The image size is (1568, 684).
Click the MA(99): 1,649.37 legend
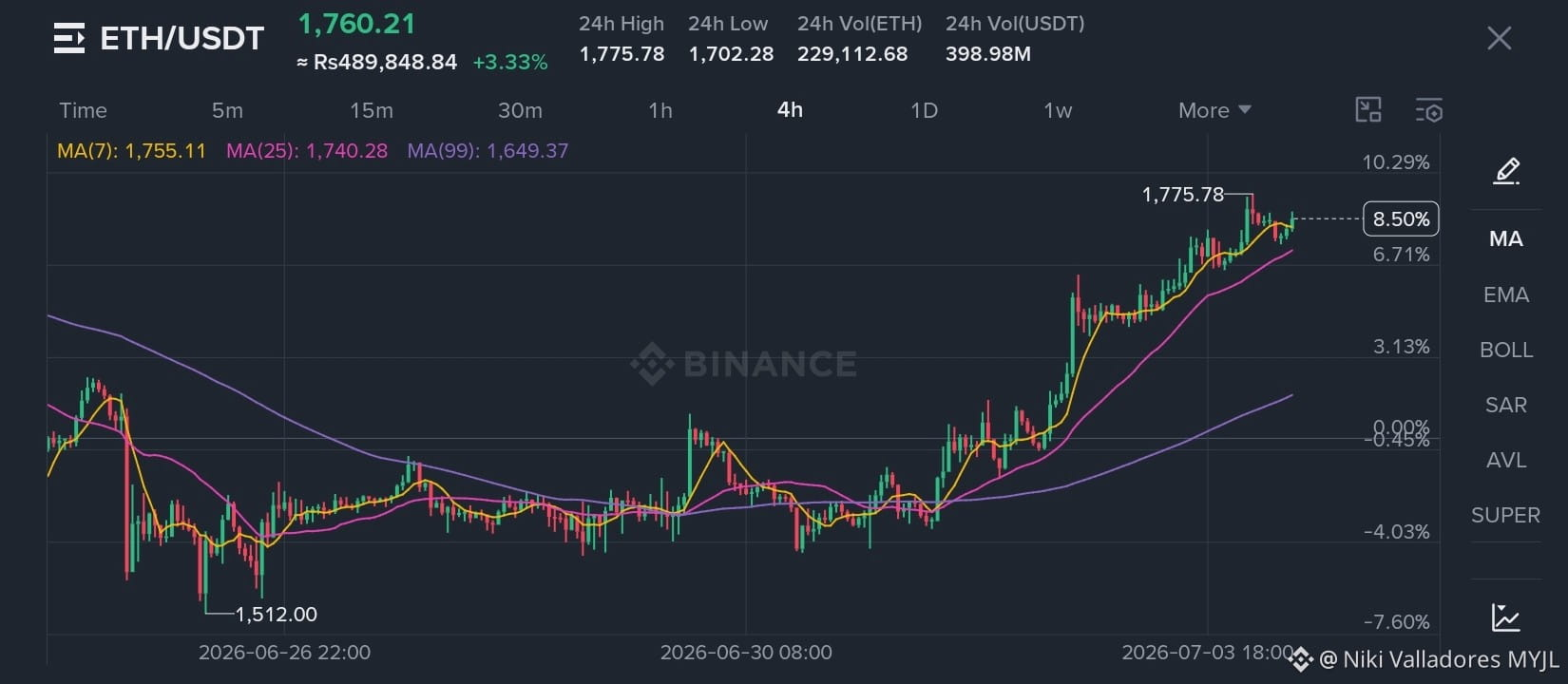click(488, 150)
